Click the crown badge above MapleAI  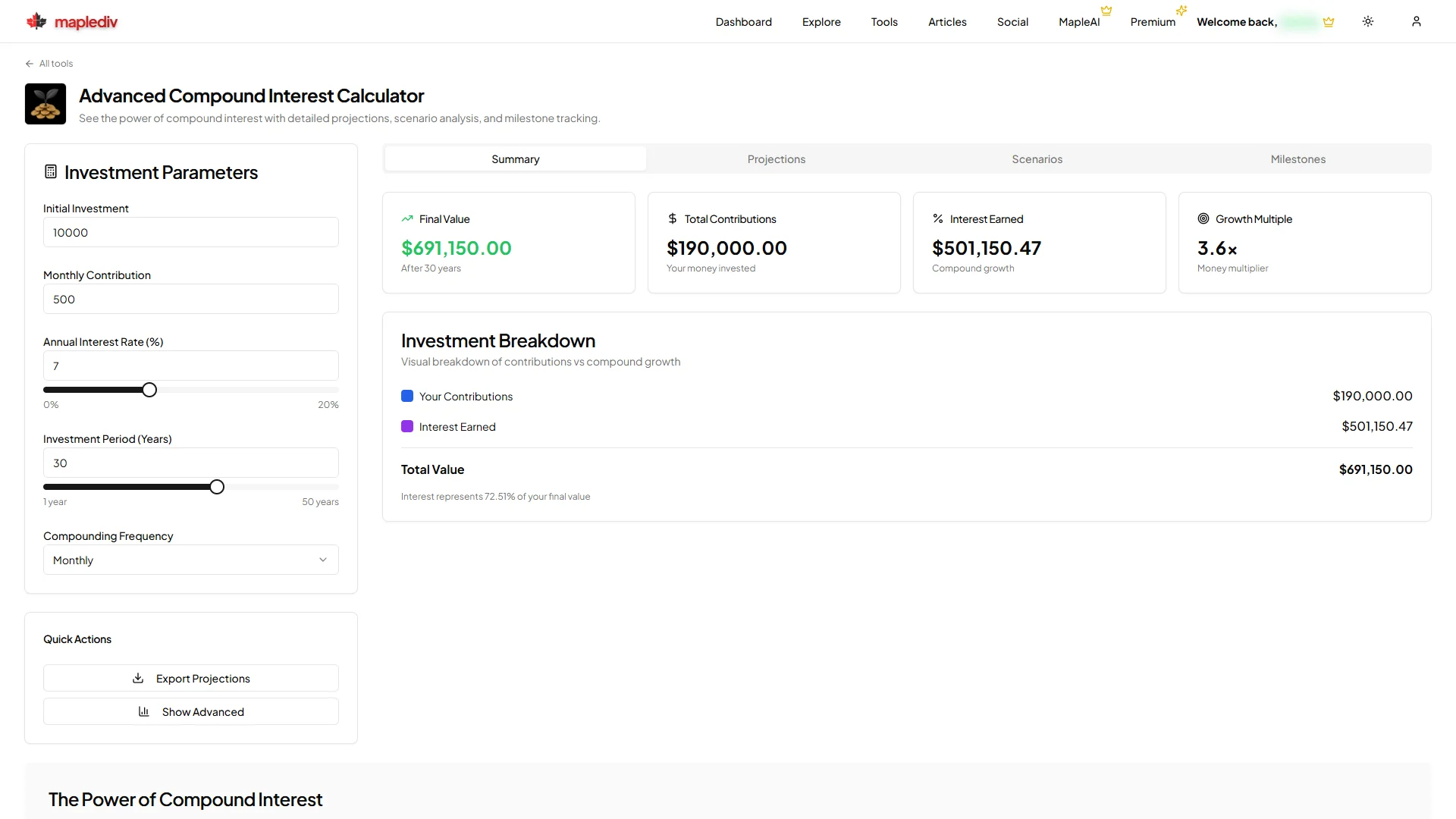[1106, 11]
